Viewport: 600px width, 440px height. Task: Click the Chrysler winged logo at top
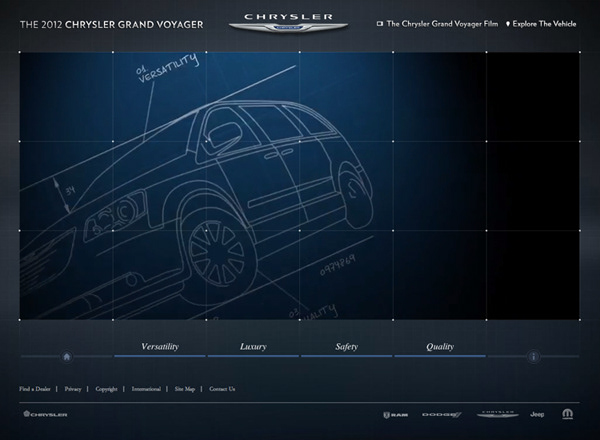pos(289,23)
